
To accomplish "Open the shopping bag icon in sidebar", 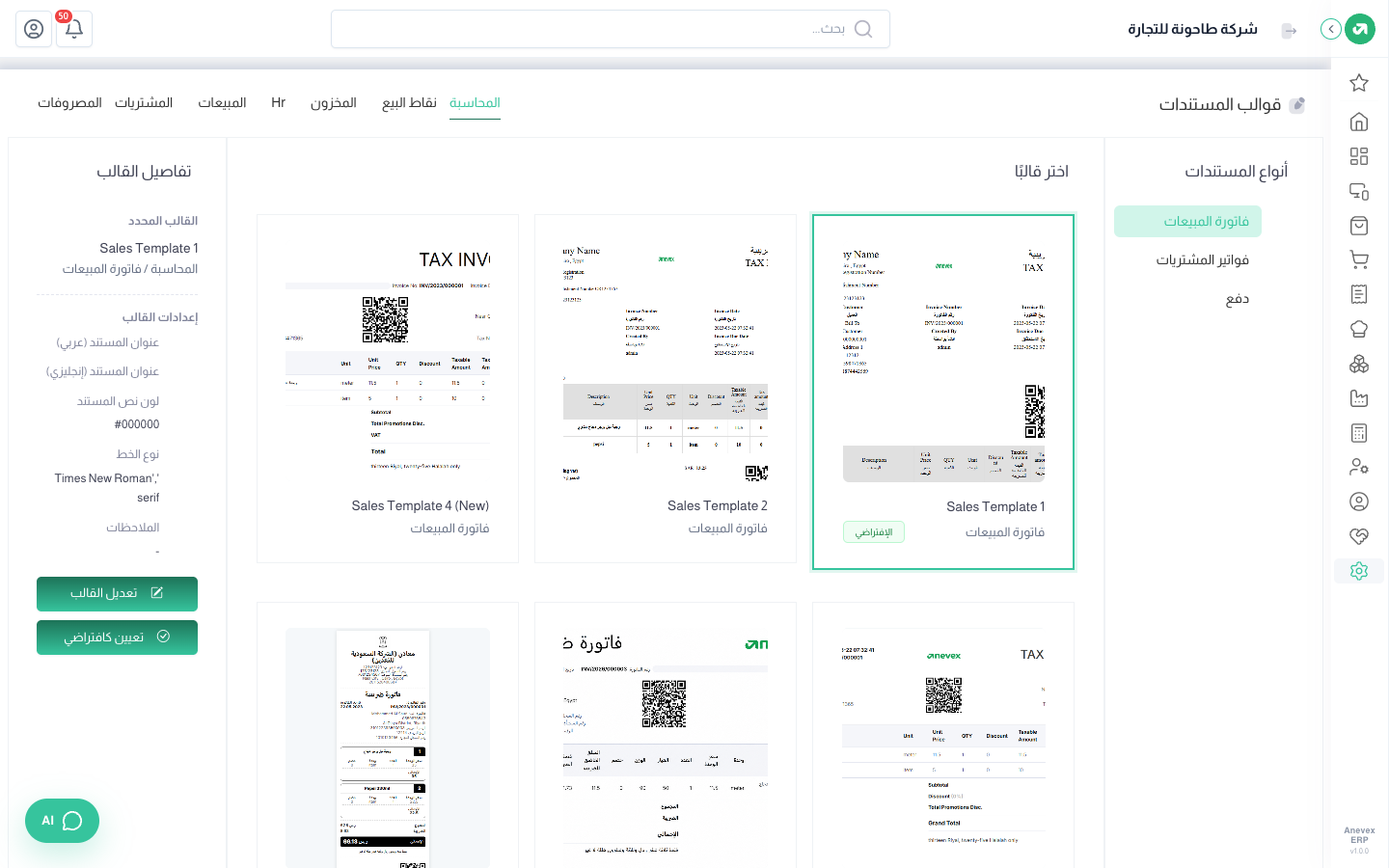I will pos(1359,226).
